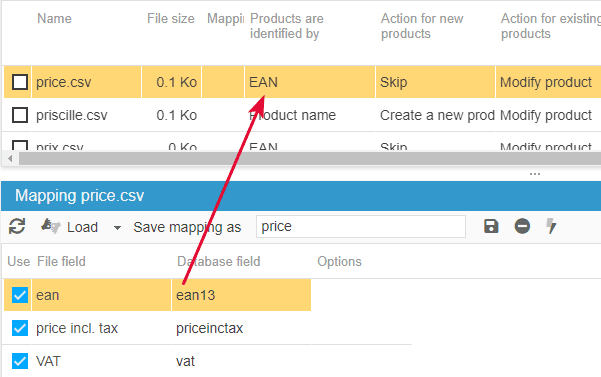Uncheck the VAT field Use checkbox
Viewport: 601px width, 377px height.
[20, 361]
